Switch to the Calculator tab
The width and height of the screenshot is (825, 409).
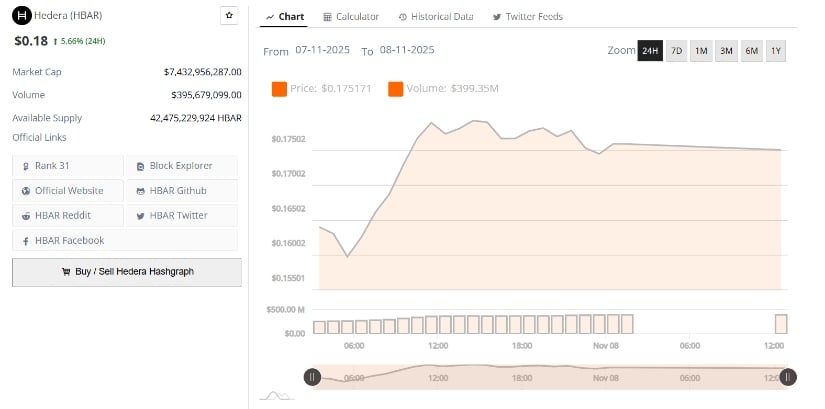click(x=351, y=17)
